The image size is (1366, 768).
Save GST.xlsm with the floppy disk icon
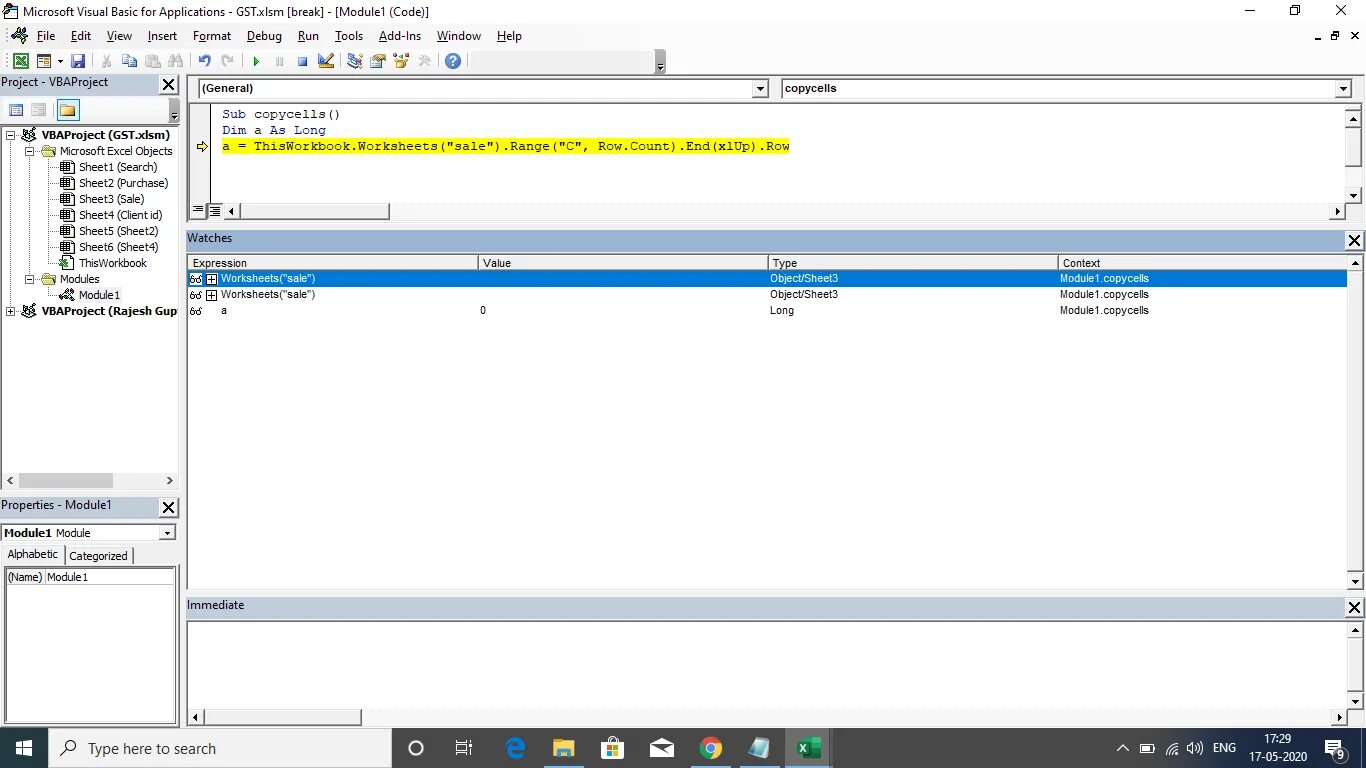click(78, 61)
